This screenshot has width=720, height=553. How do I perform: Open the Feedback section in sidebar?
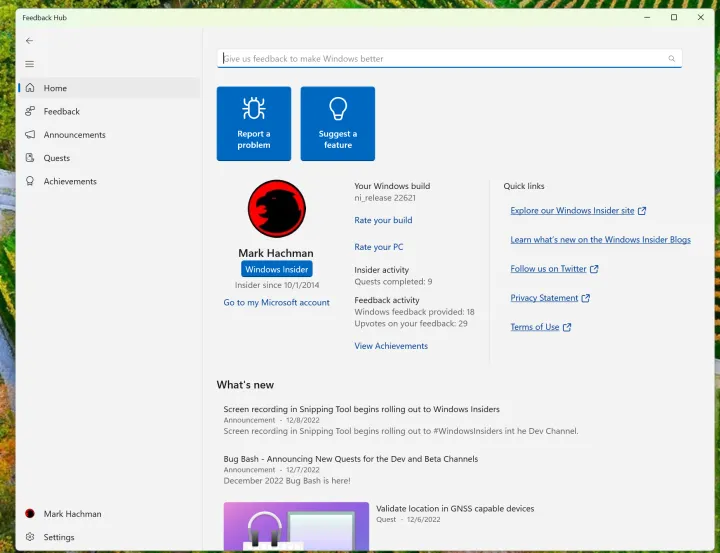61,112
